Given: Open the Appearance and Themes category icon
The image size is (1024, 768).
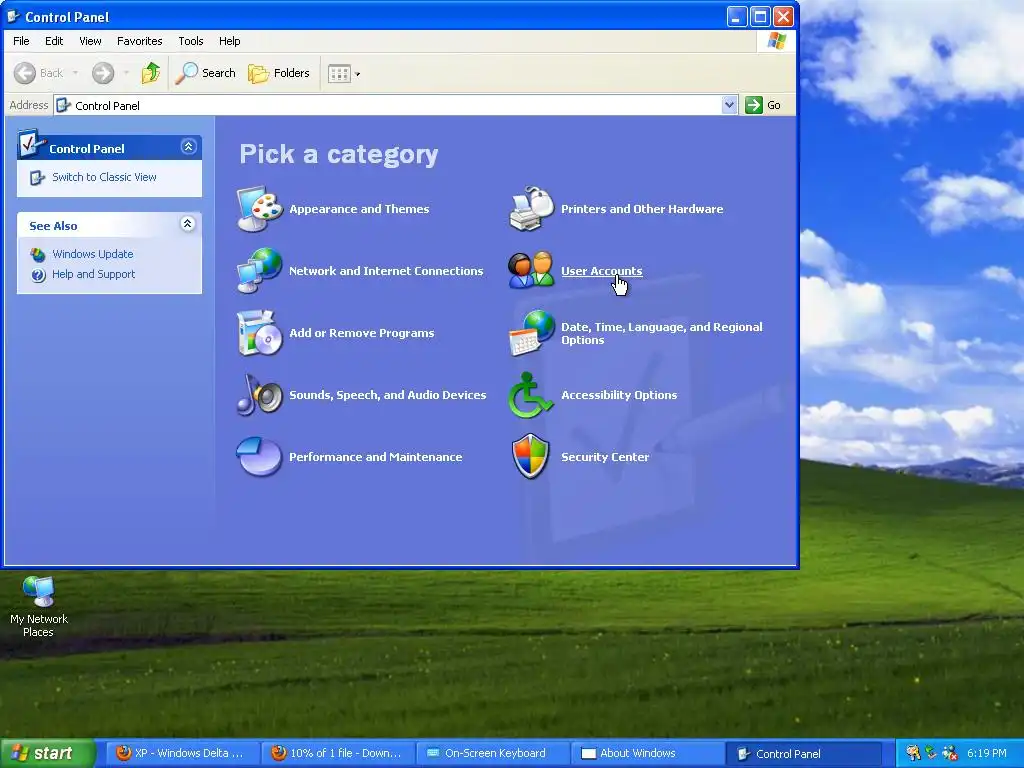Looking at the screenshot, I should pos(259,209).
